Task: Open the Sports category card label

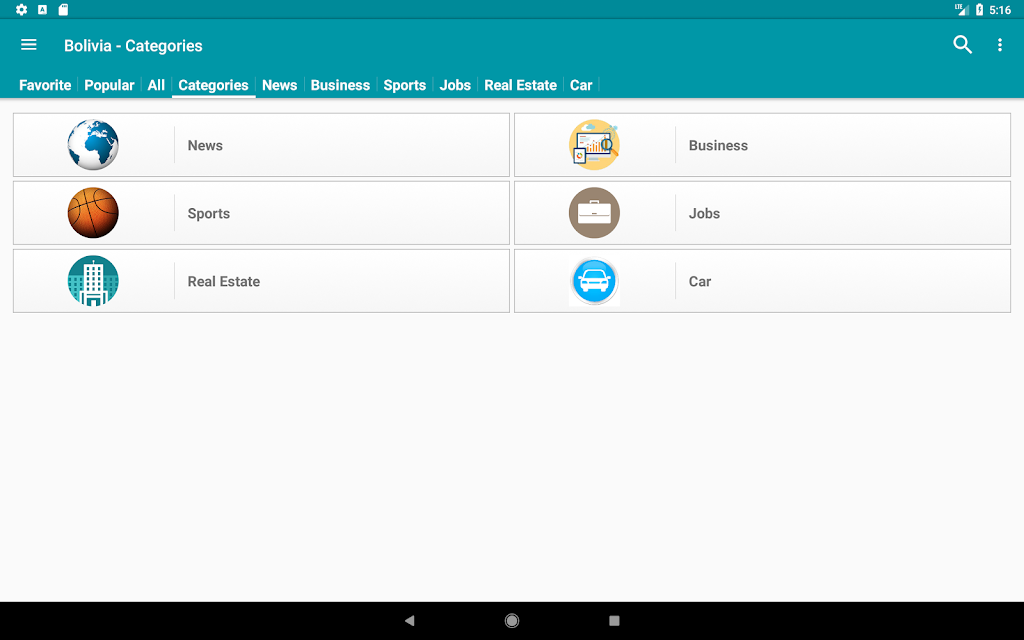Action: pos(209,214)
